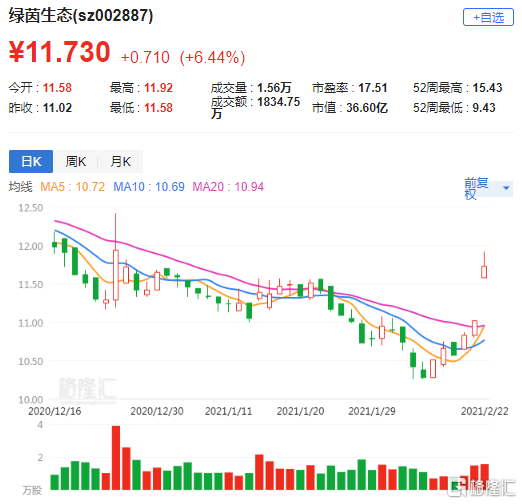
Task: Click the 格隆汇 watermark inside the chart
Action: (87, 389)
